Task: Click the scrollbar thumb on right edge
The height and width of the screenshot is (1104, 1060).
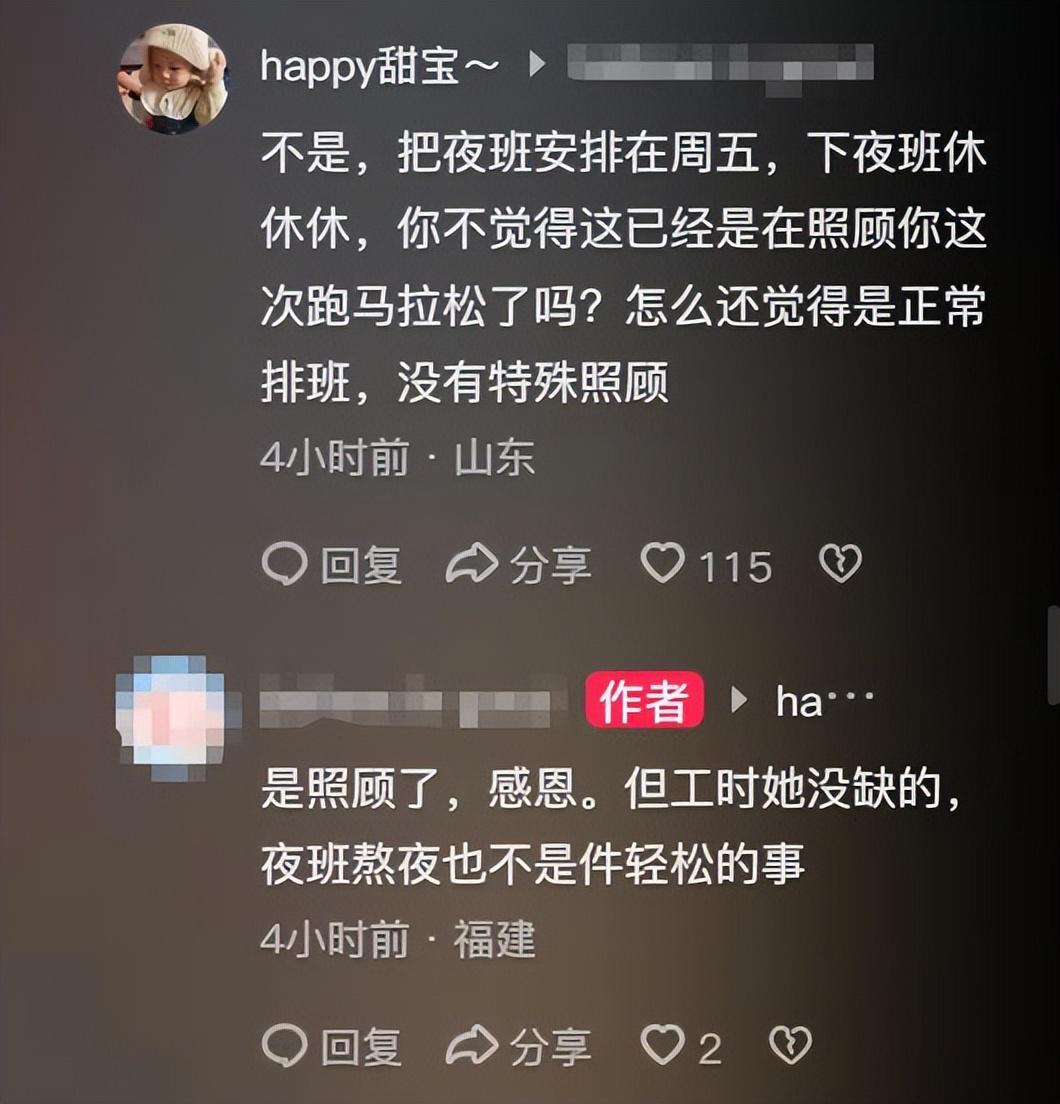Action: [1054, 655]
